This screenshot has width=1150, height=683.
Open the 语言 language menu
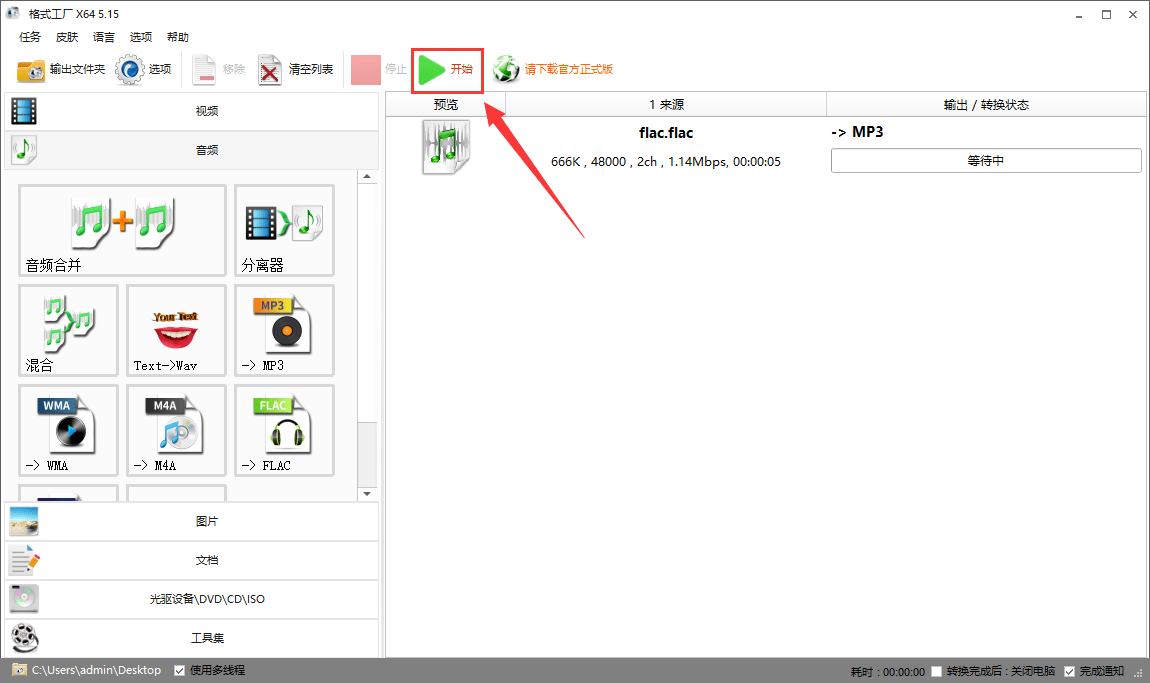103,36
